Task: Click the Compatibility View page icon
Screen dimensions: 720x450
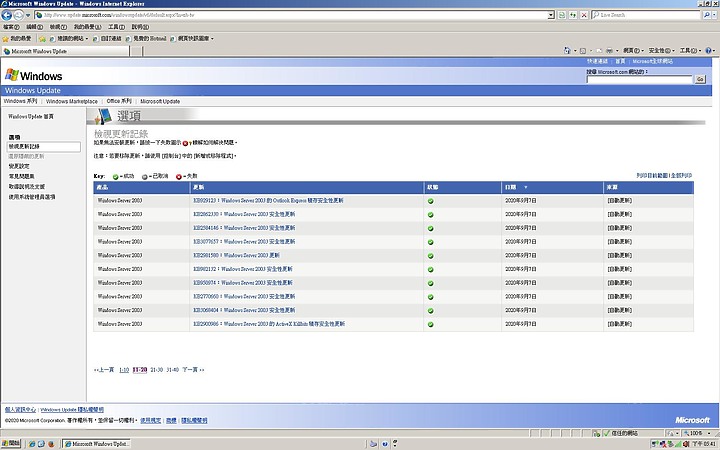Action: click(562, 15)
